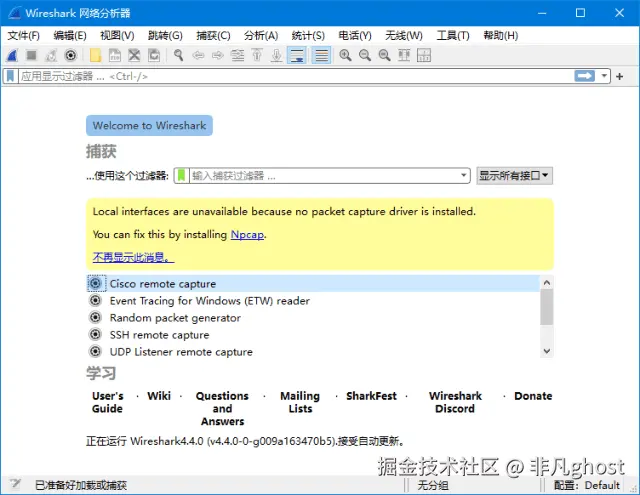Screen dimensions: 640x495
Task: Expand display filter history dropdown arrow
Action: 604,76
